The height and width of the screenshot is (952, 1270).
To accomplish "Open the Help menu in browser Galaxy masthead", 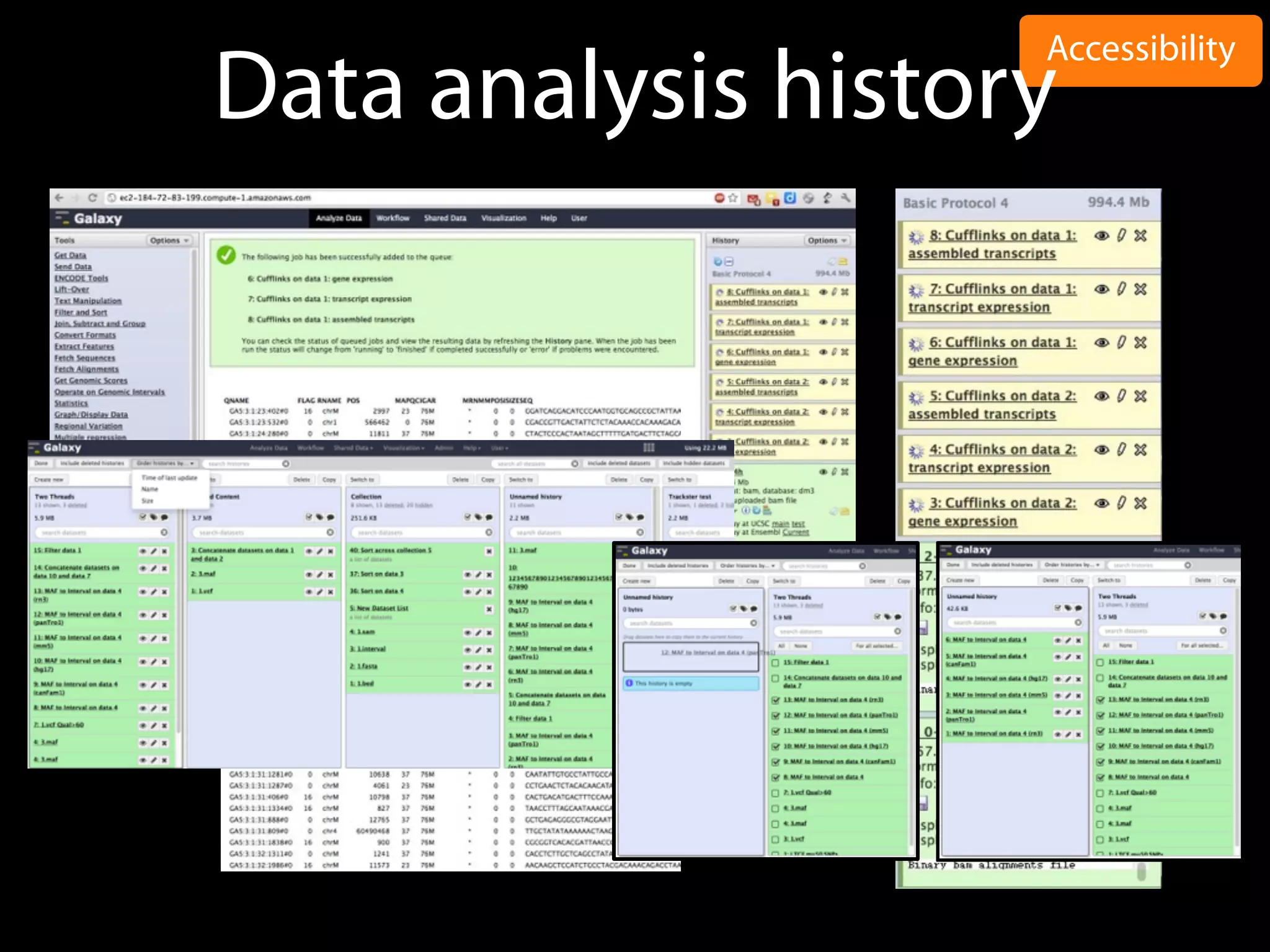I will tap(548, 218).
